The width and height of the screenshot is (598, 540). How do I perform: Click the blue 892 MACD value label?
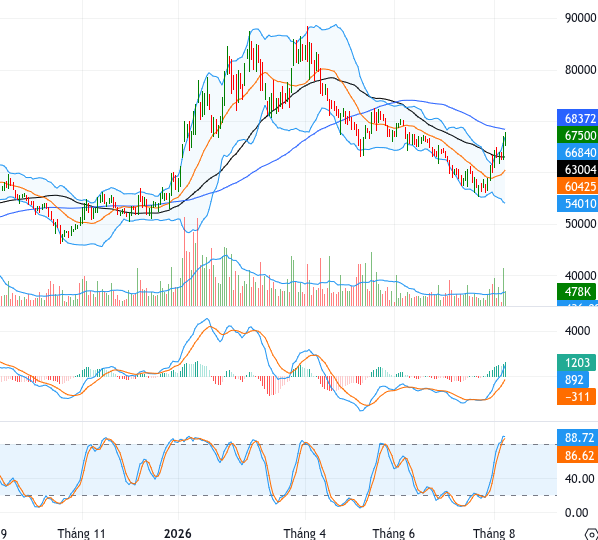coord(573,379)
